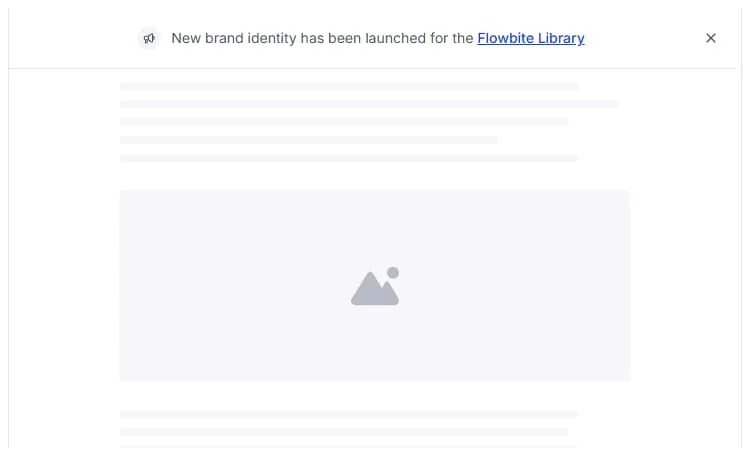Click the third skeleton line above the image
The height and width of the screenshot is (456, 750).
[x=344, y=122]
